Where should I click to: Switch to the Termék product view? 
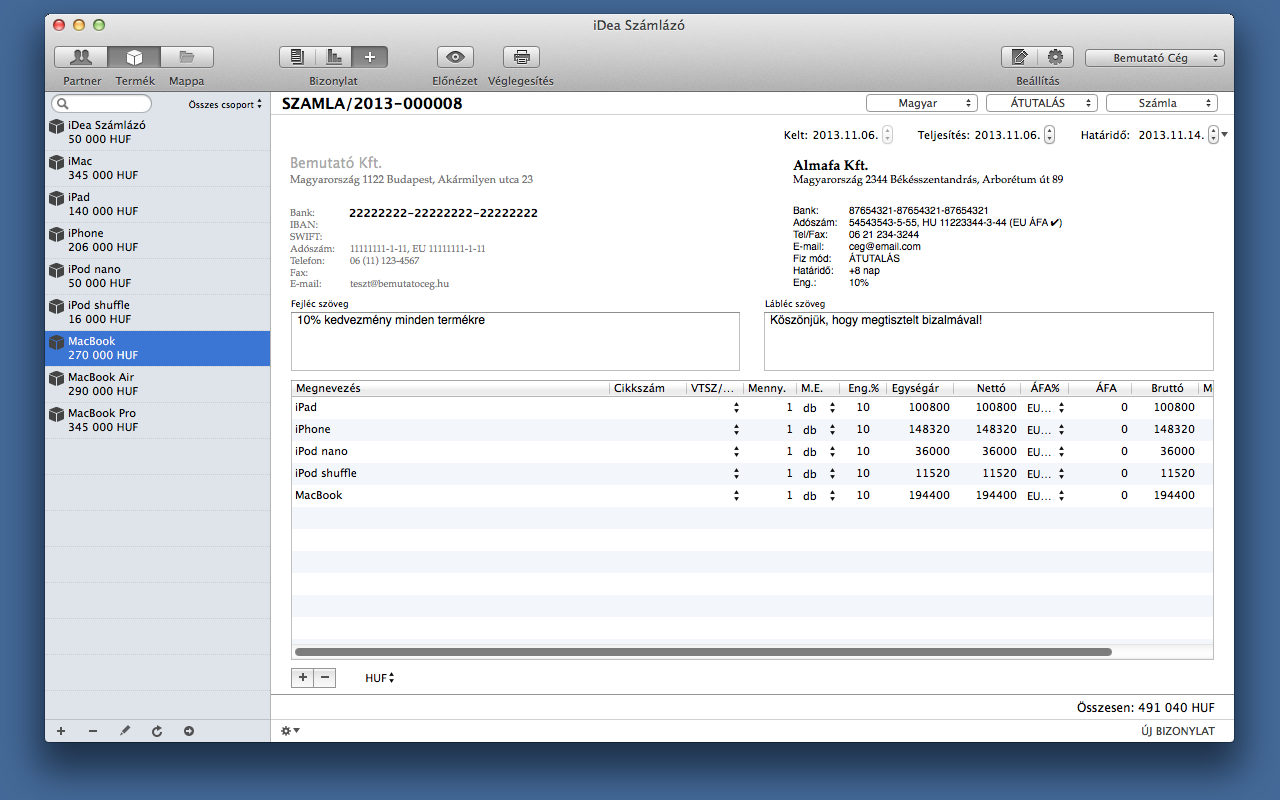135,57
